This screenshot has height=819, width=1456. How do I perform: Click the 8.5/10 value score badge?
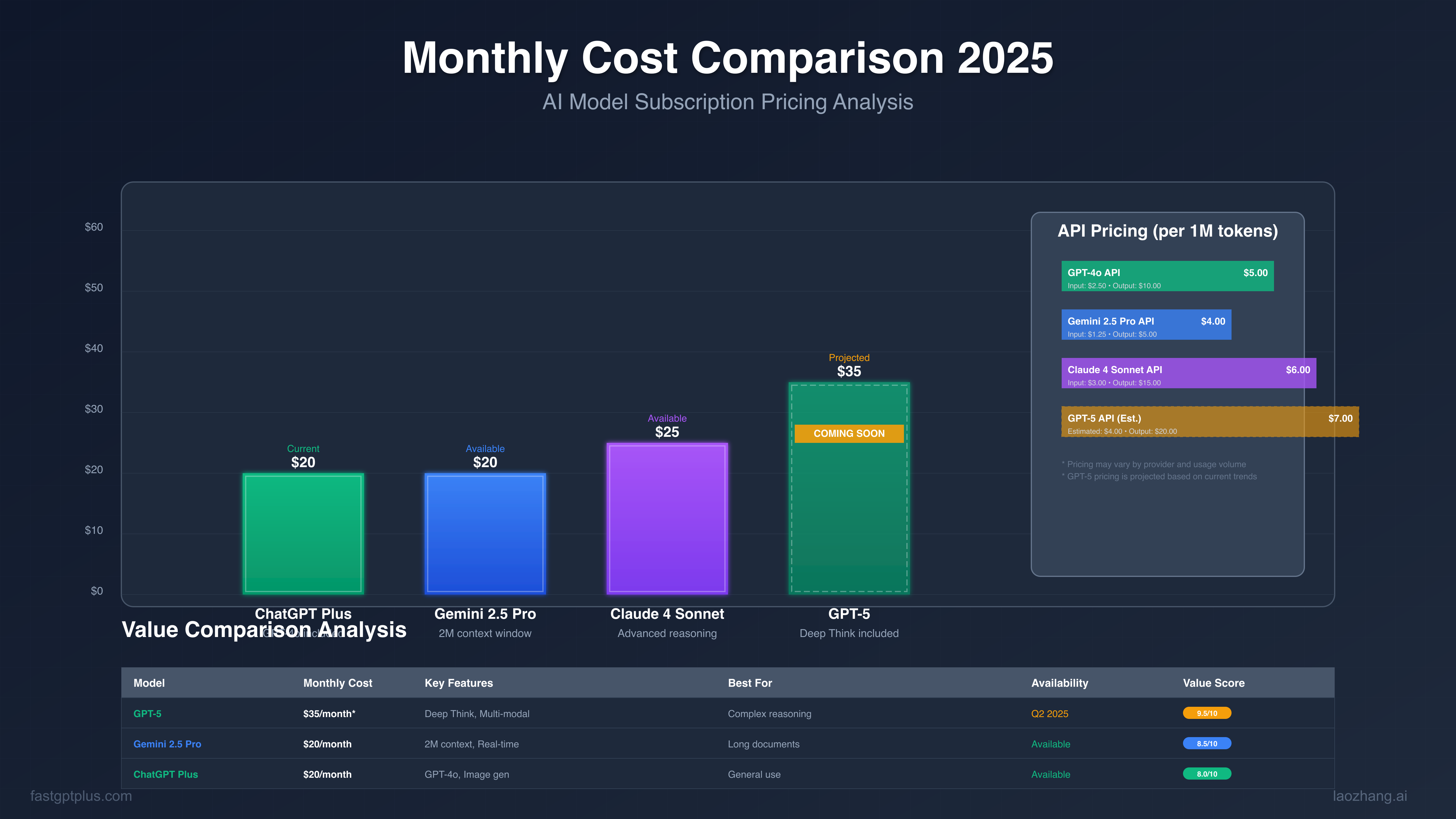(1207, 744)
